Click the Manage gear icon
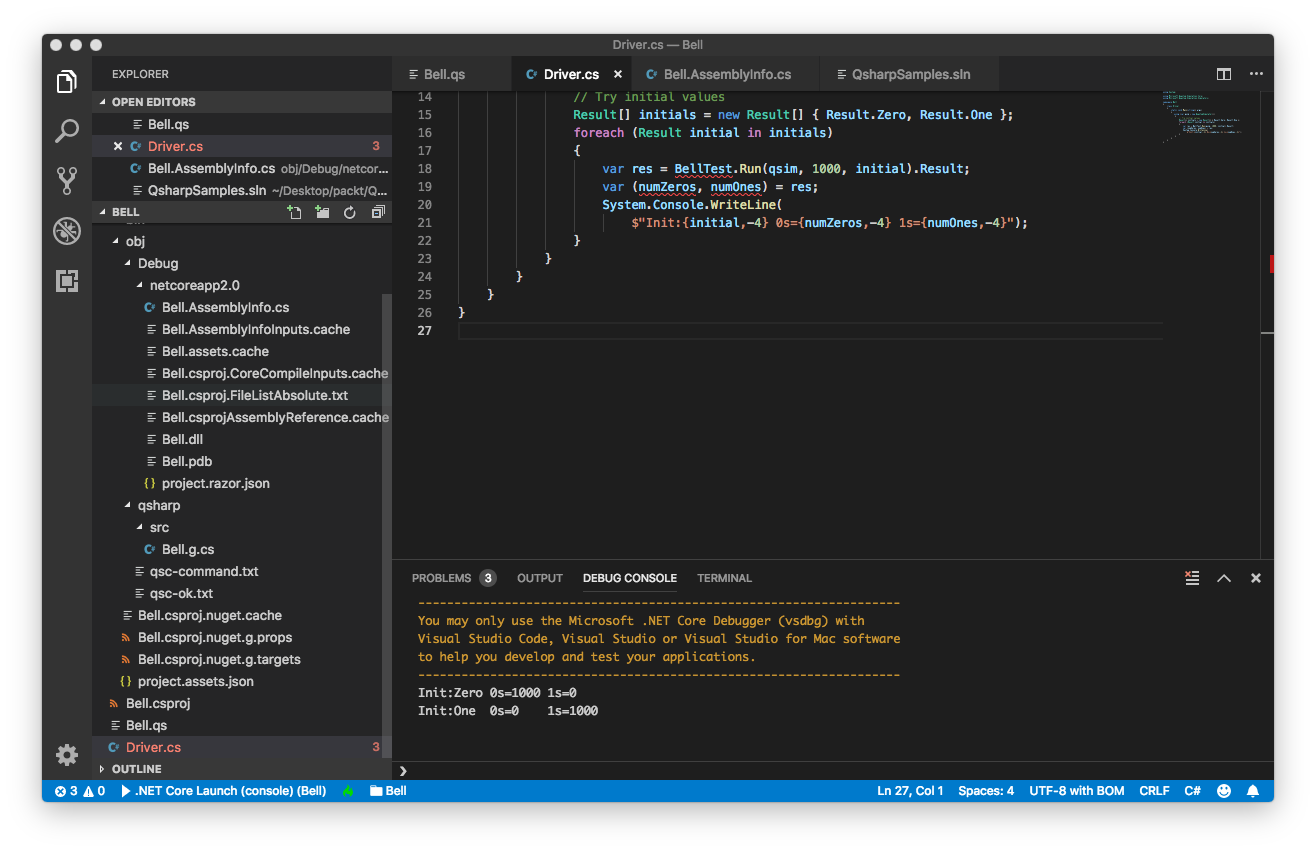The width and height of the screenshot is (1316, 852). [x=67, y=755]
